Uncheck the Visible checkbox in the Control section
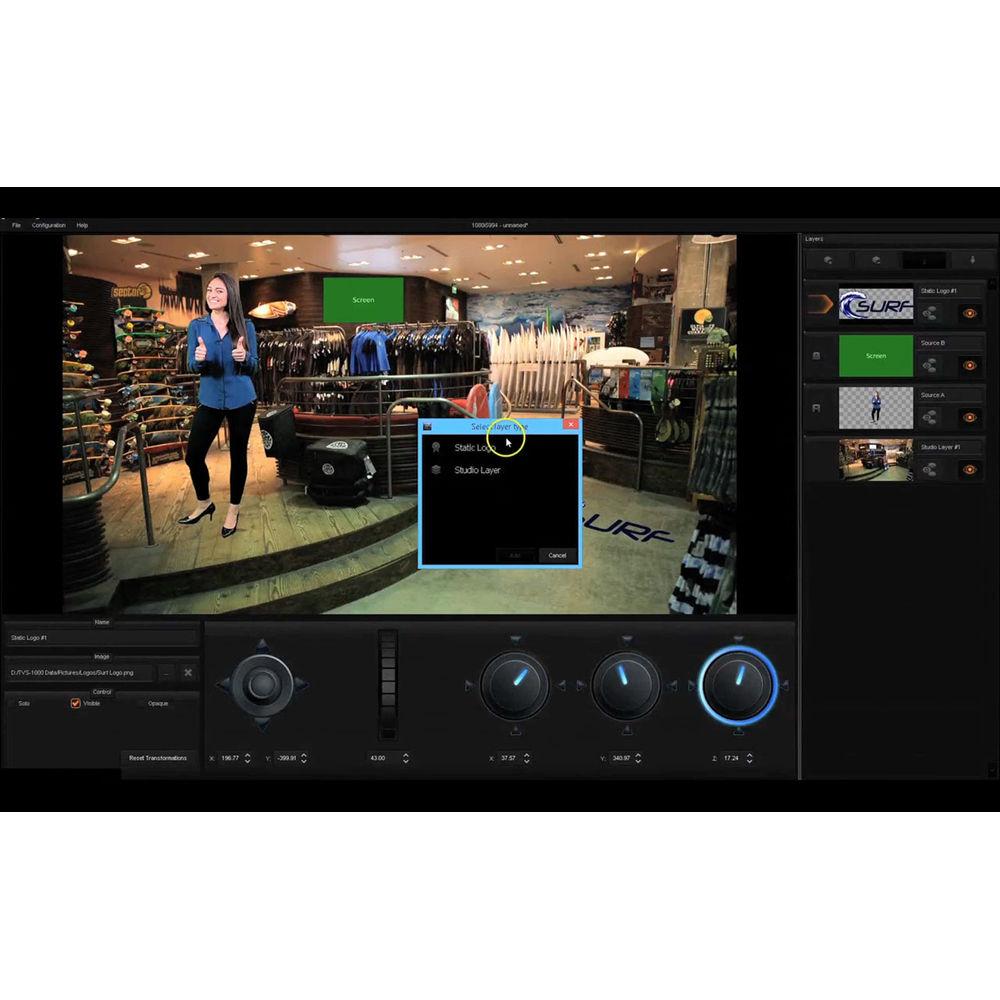The image size is (1000, 1000). 74,703
